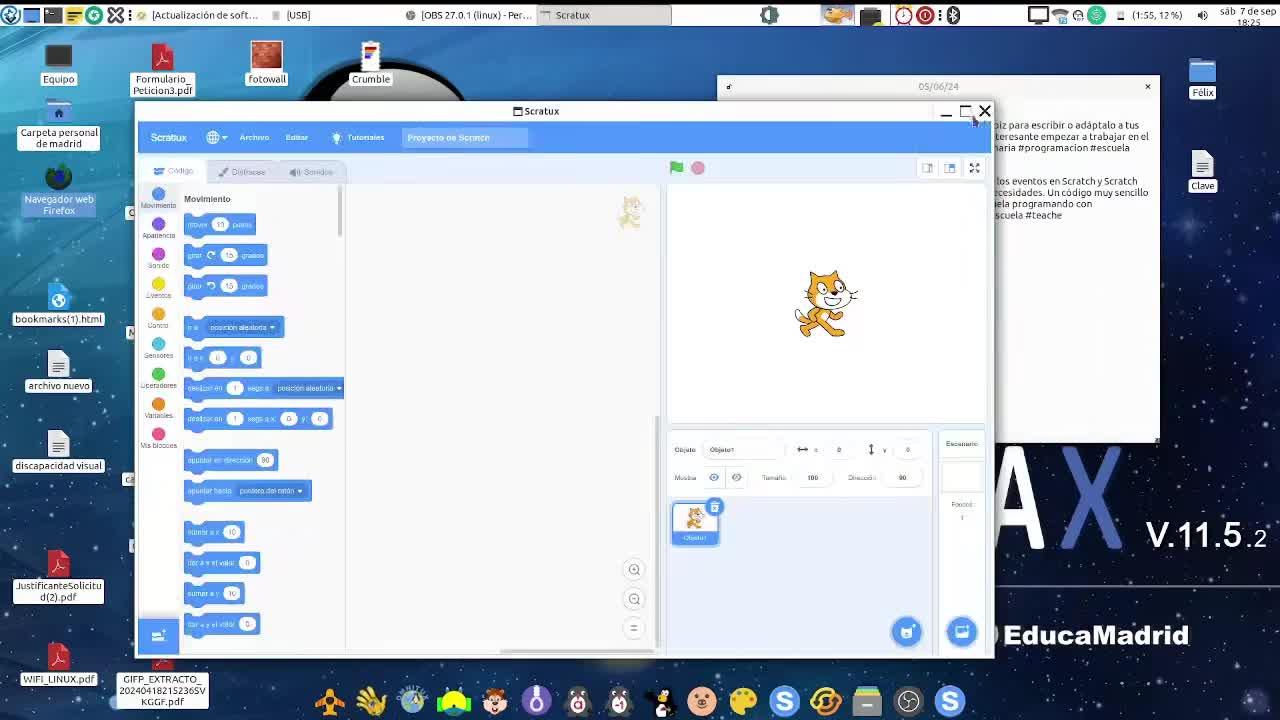Open the Formulario_Peticion3.pdf desktop file
Image resolution: width=1280 pixels, height=720 pixels.
coord(162,69)
